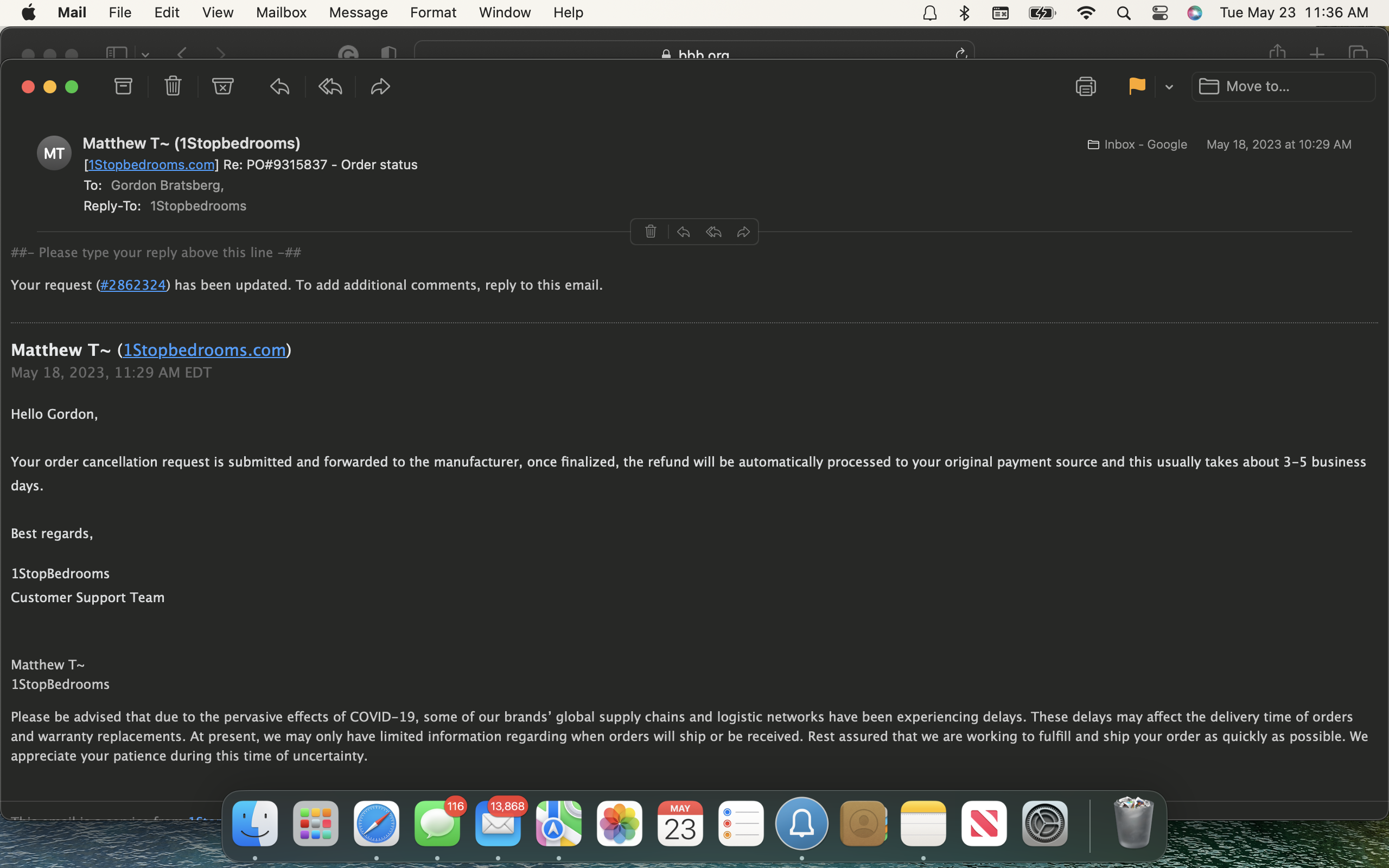The height and width of the screenshot is (868, 1389).
Task: Open Maps from the Dock
Action: pyautogui.click(x=559, y=823)
